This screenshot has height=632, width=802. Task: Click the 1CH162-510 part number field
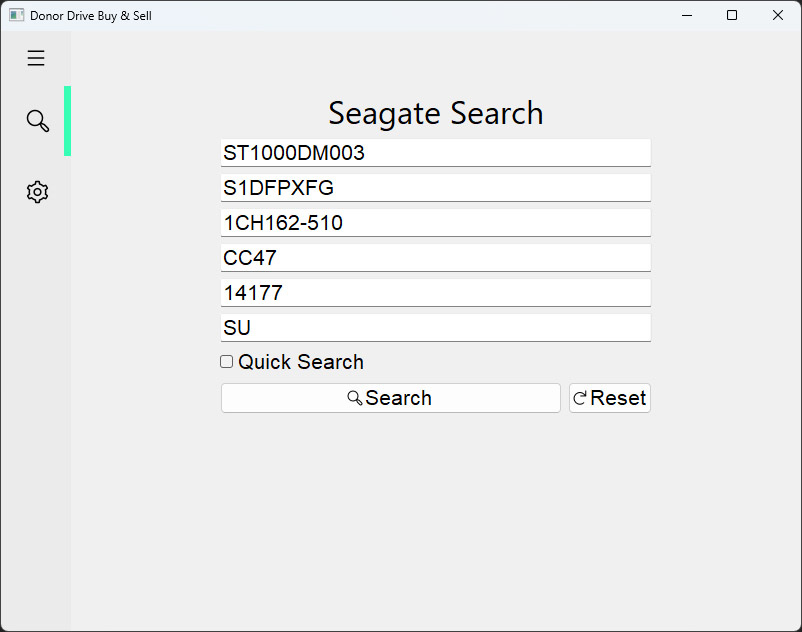[x=436, y=222]
